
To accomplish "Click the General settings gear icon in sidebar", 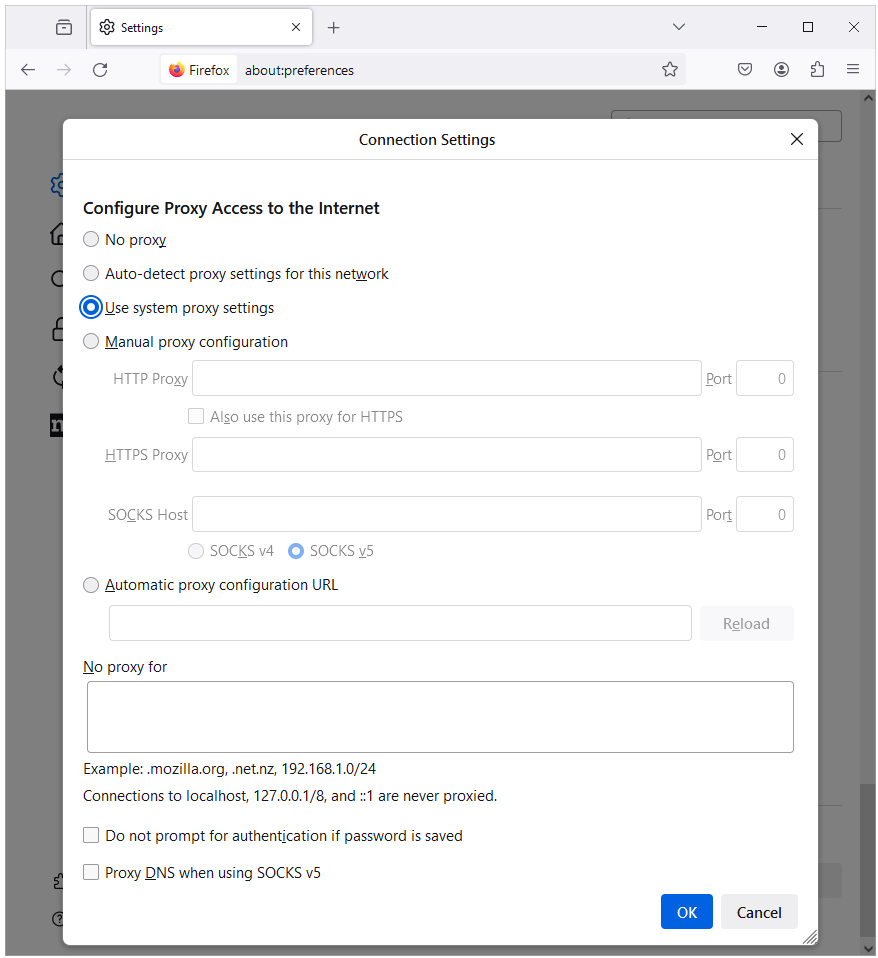I will [x=59, y=184].
